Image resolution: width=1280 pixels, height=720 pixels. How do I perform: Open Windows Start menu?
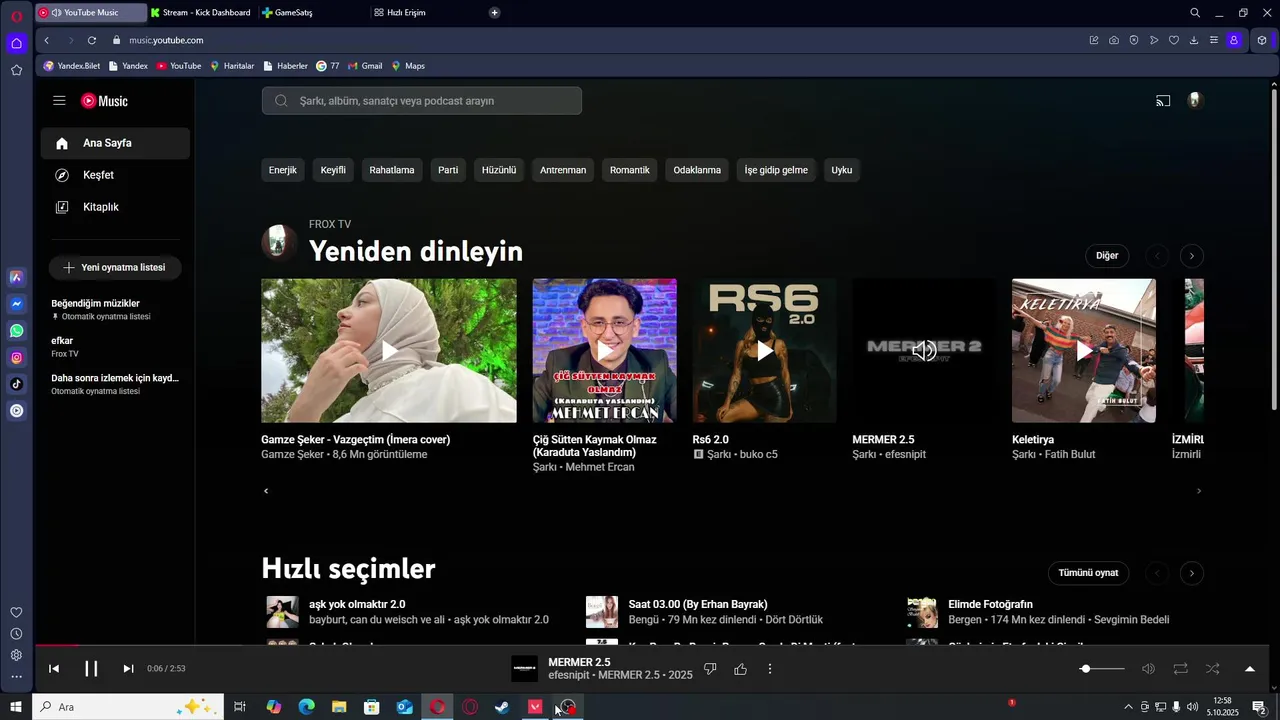tap(15, 707)
